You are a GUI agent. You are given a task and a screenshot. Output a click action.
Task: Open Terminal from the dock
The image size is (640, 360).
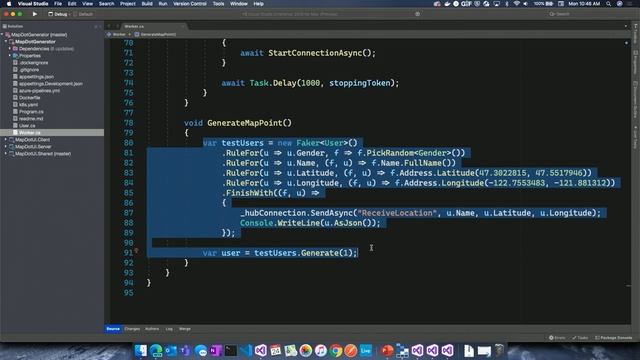click(231, 350)
